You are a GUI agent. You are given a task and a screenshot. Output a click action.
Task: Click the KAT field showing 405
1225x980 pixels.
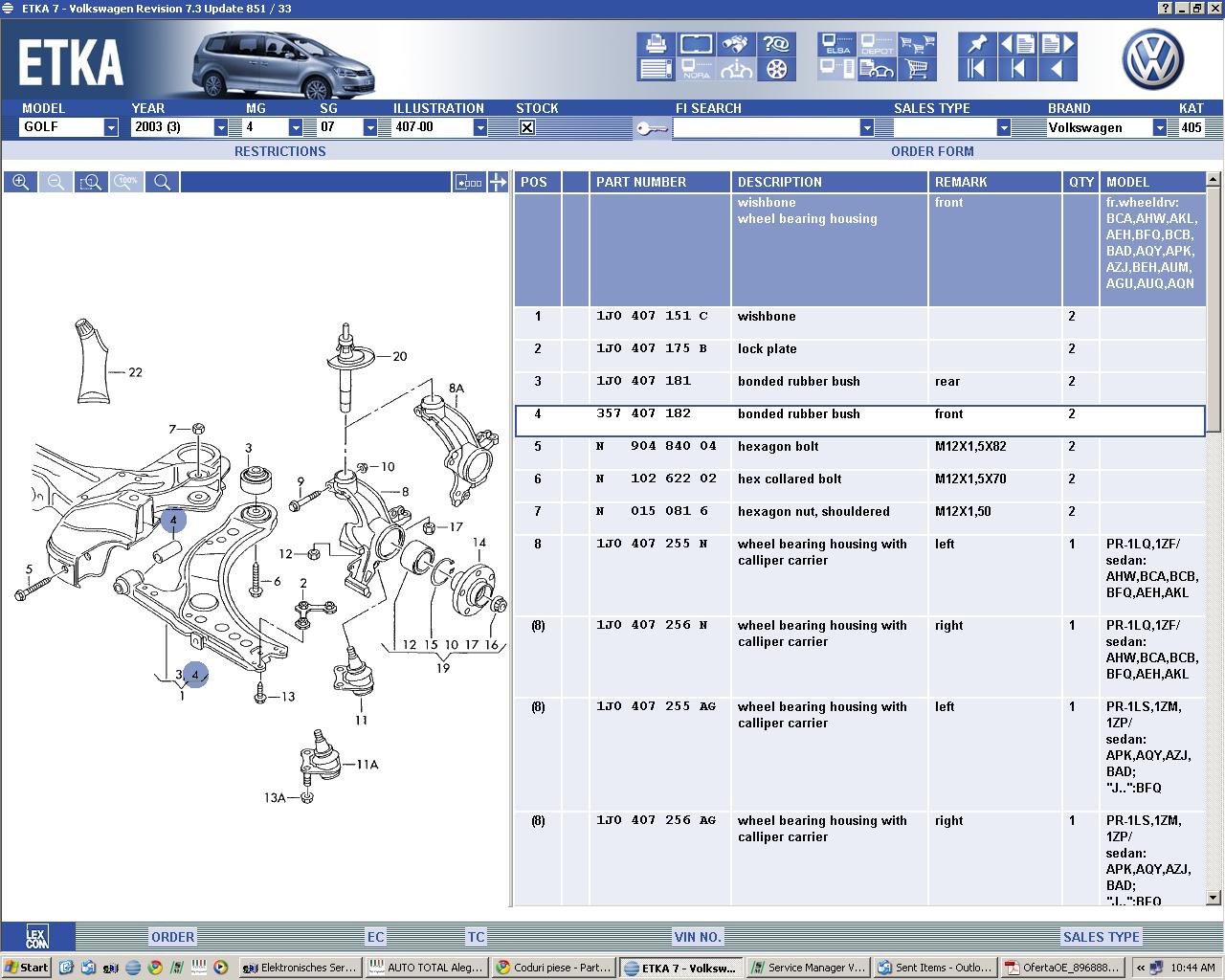[x=1191, y=127]
